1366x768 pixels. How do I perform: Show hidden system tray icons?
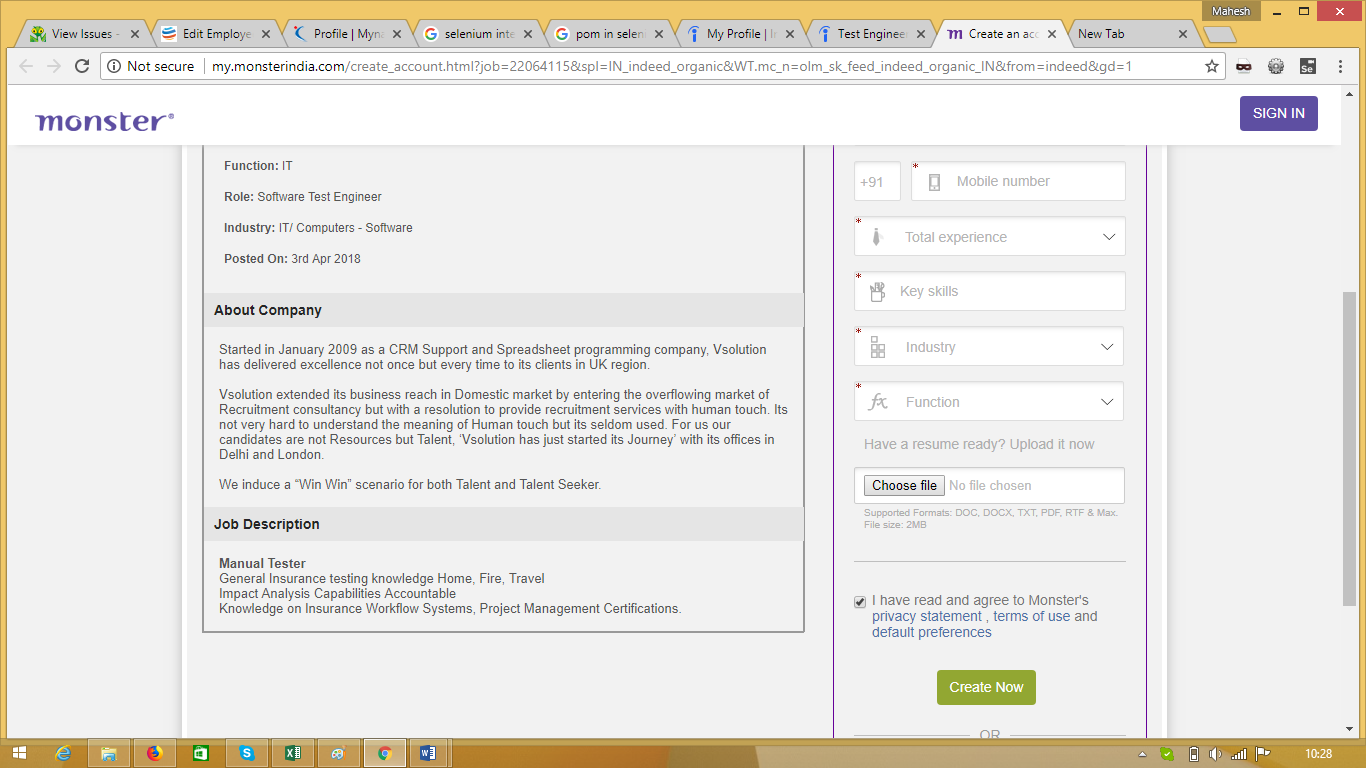(1143, 754)
